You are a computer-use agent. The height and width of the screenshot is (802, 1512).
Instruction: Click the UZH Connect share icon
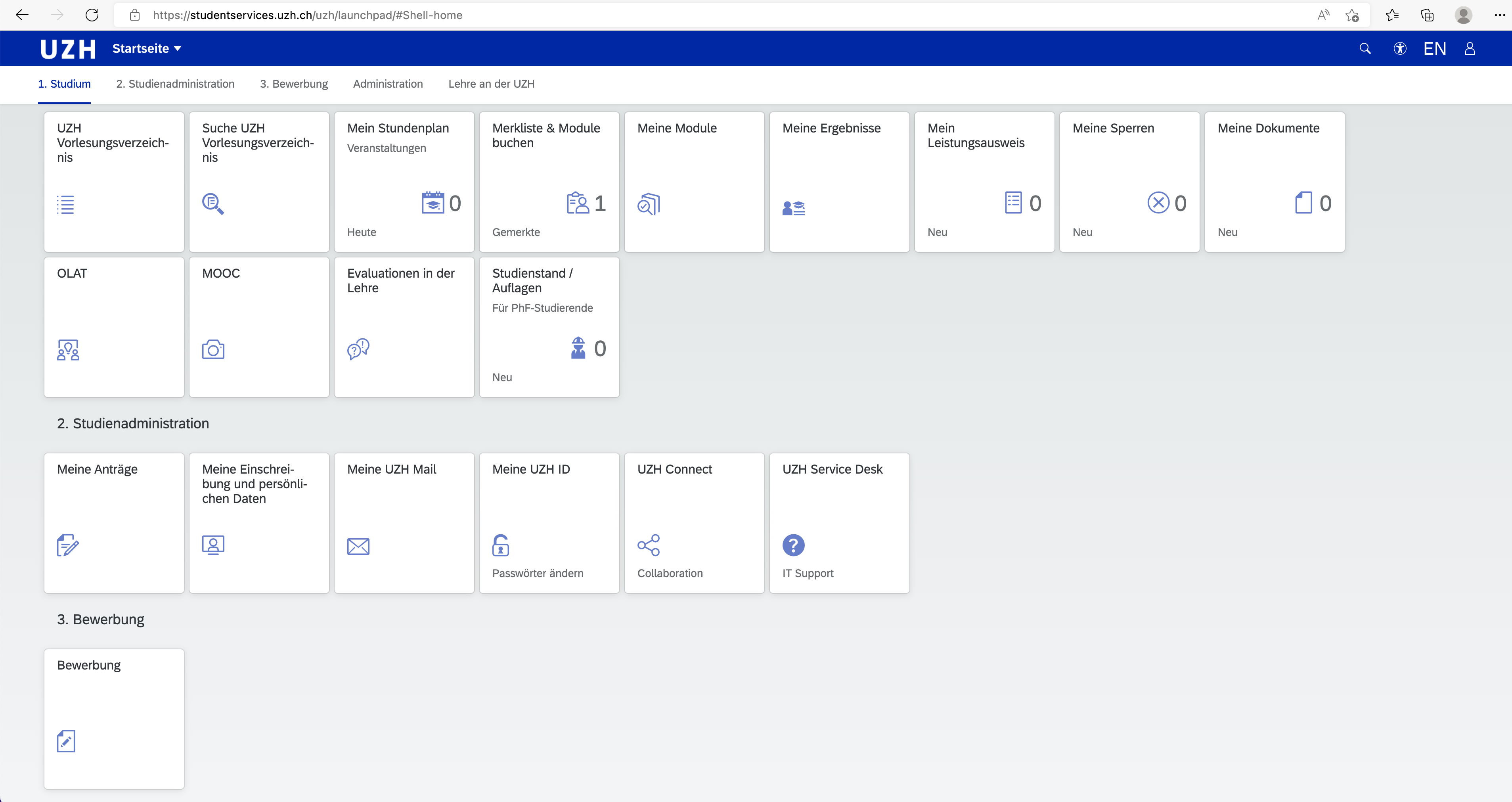pos(649,545)
